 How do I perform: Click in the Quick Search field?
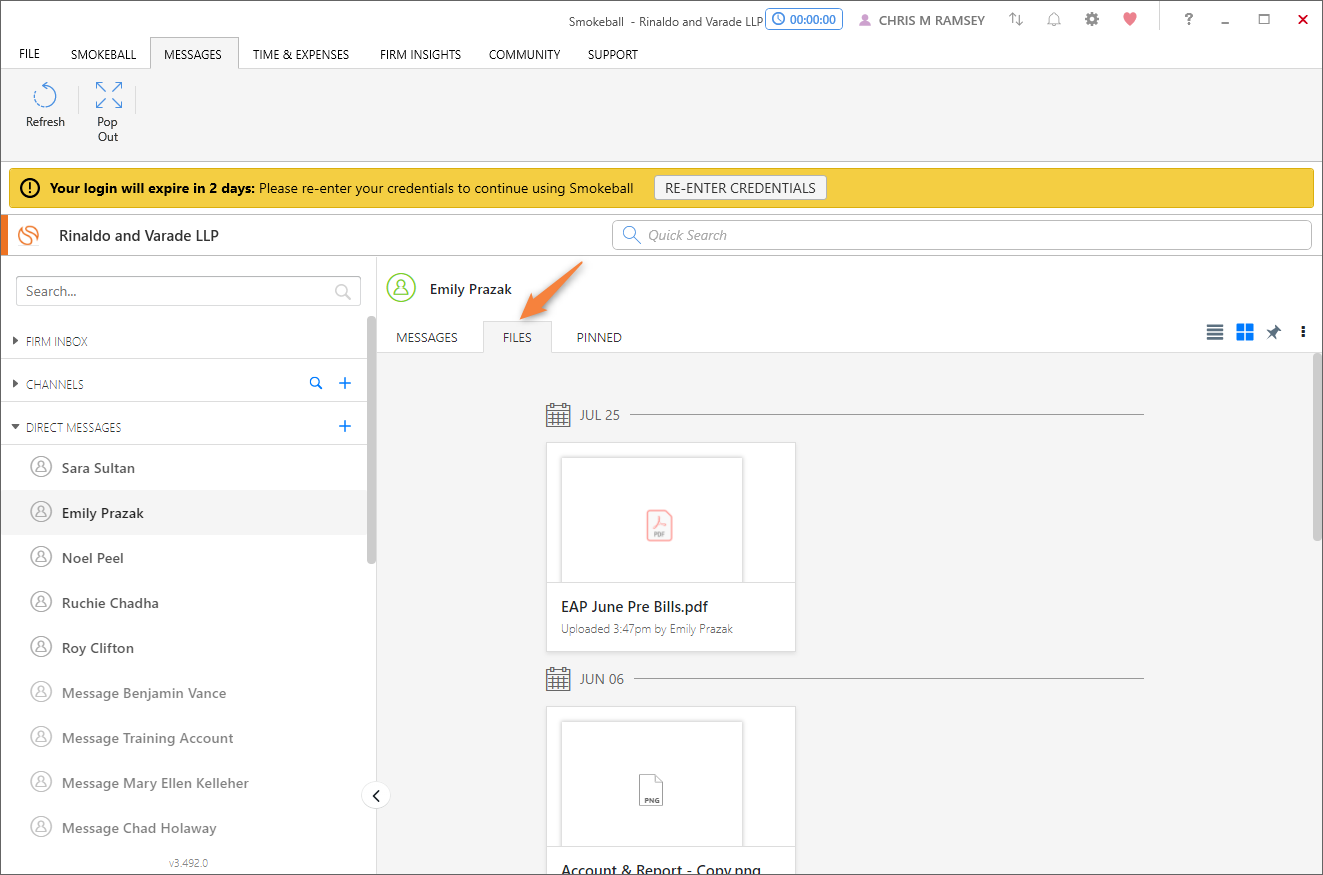(961, 235)
